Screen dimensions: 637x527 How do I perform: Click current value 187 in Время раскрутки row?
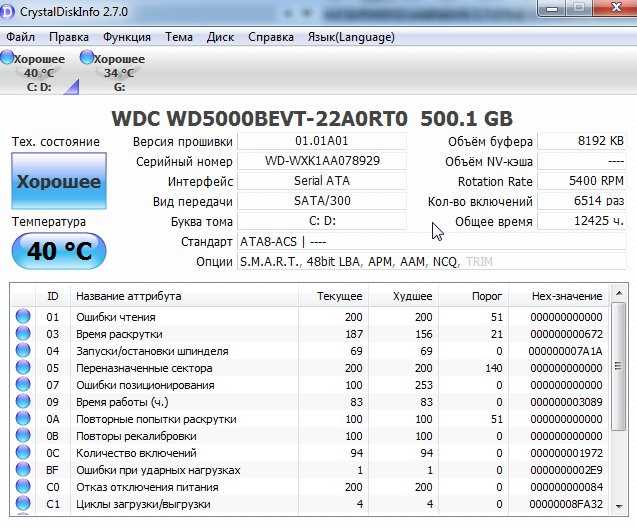tap(354, 334)
